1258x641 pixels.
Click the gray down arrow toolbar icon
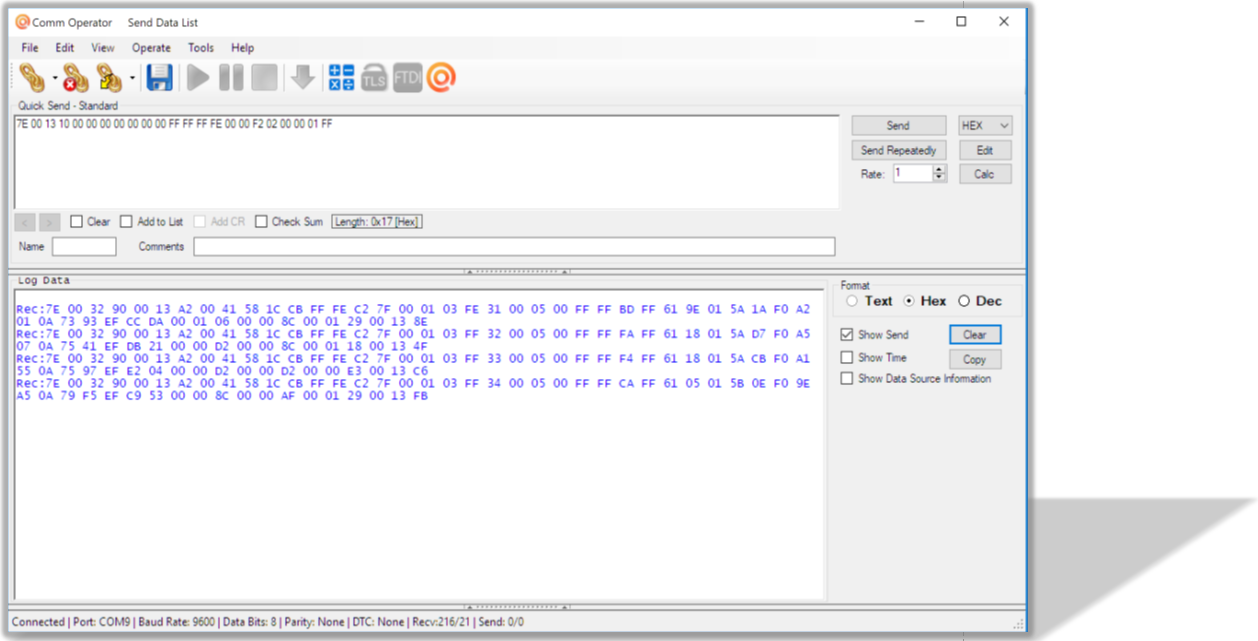[302, 77]
